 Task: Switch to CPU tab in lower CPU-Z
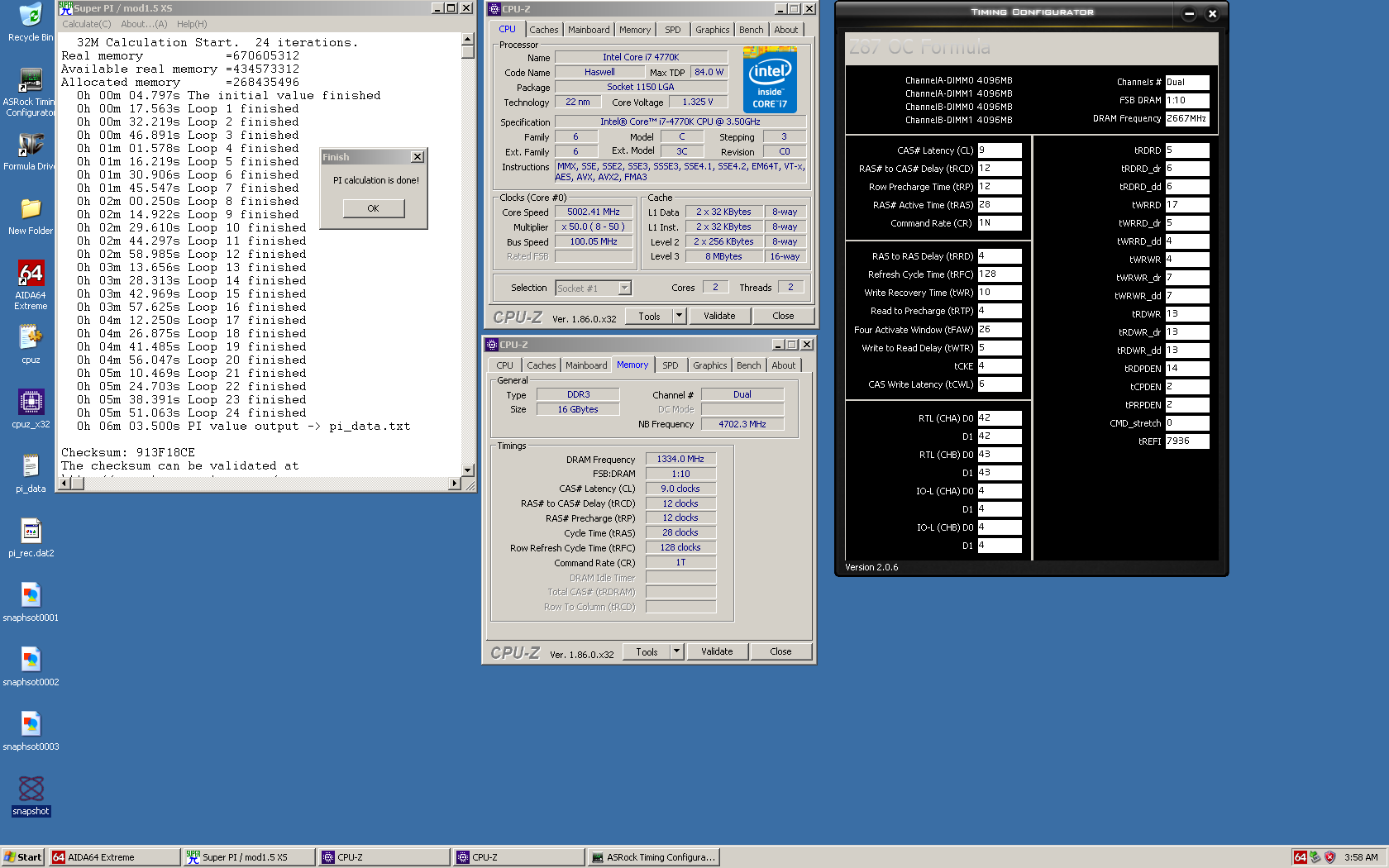click(504, 365)
